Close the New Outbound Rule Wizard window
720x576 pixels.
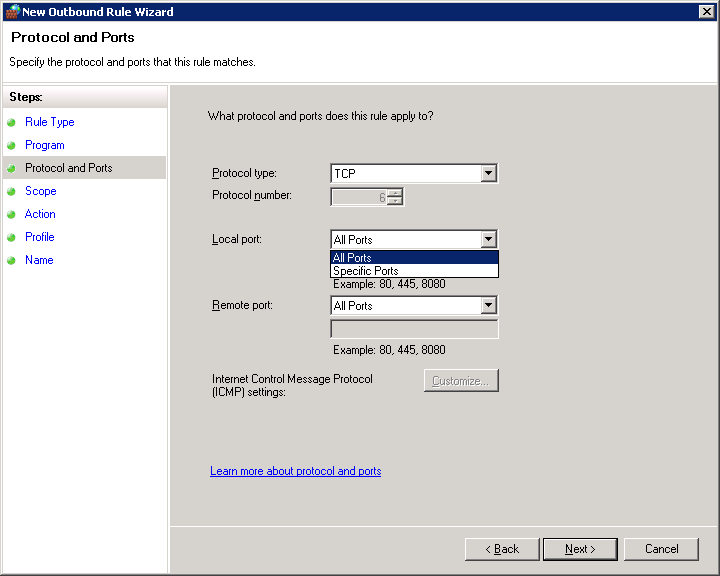click(x=706, y=11)
